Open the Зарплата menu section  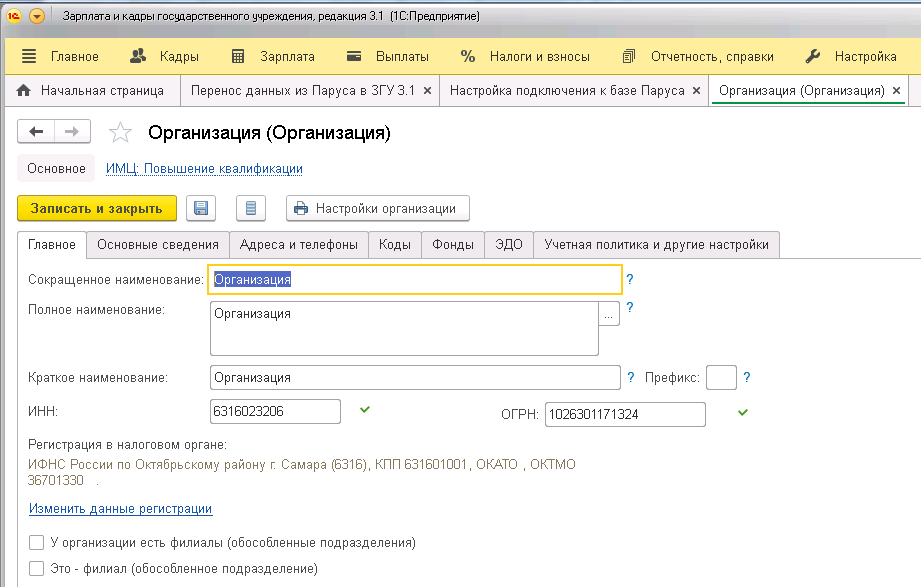coord(273,56)
